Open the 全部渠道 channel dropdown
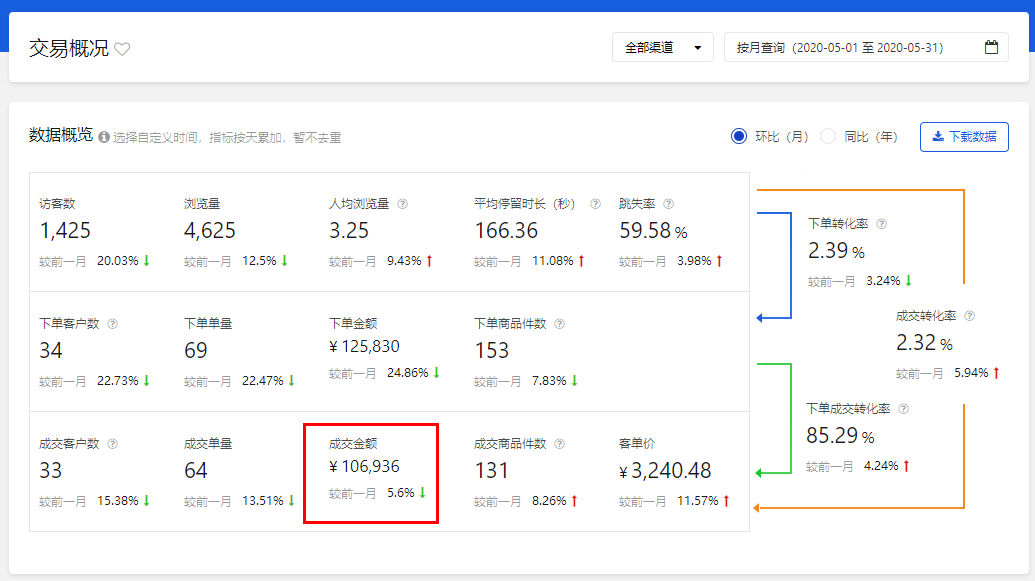Viewport: 1035px width, 581px height. (x=663, y=48)
